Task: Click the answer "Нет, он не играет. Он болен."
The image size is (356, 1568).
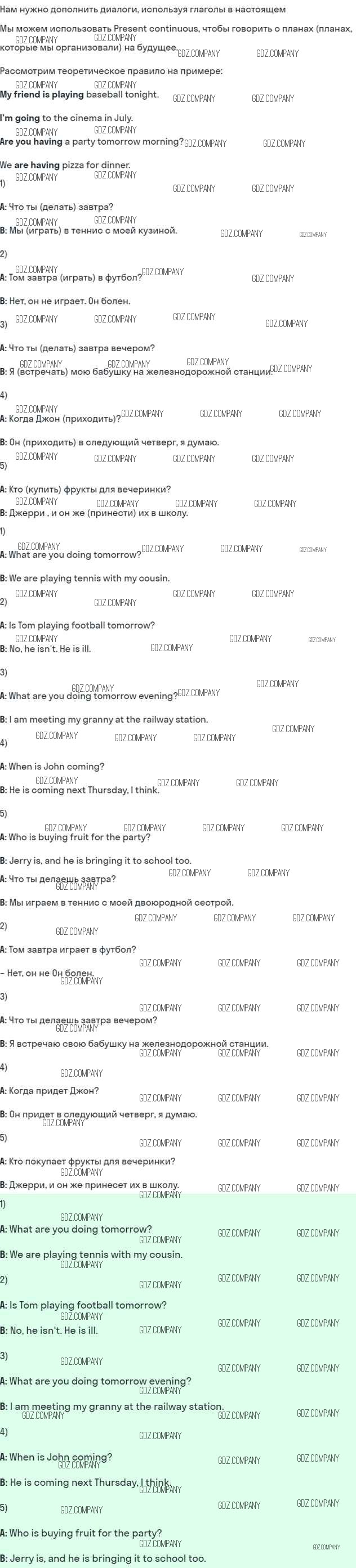Action: [x=69, y=301]
